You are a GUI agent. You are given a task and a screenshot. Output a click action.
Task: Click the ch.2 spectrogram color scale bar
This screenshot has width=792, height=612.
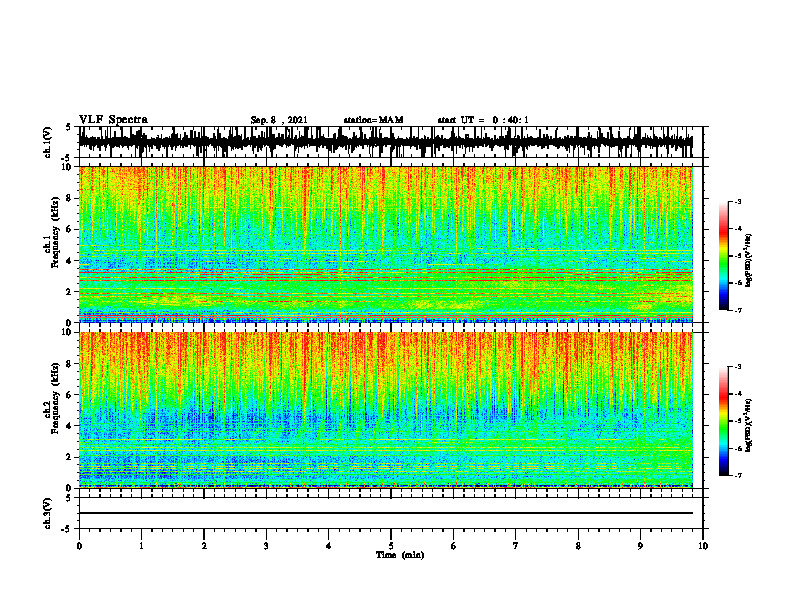point(724,421)
